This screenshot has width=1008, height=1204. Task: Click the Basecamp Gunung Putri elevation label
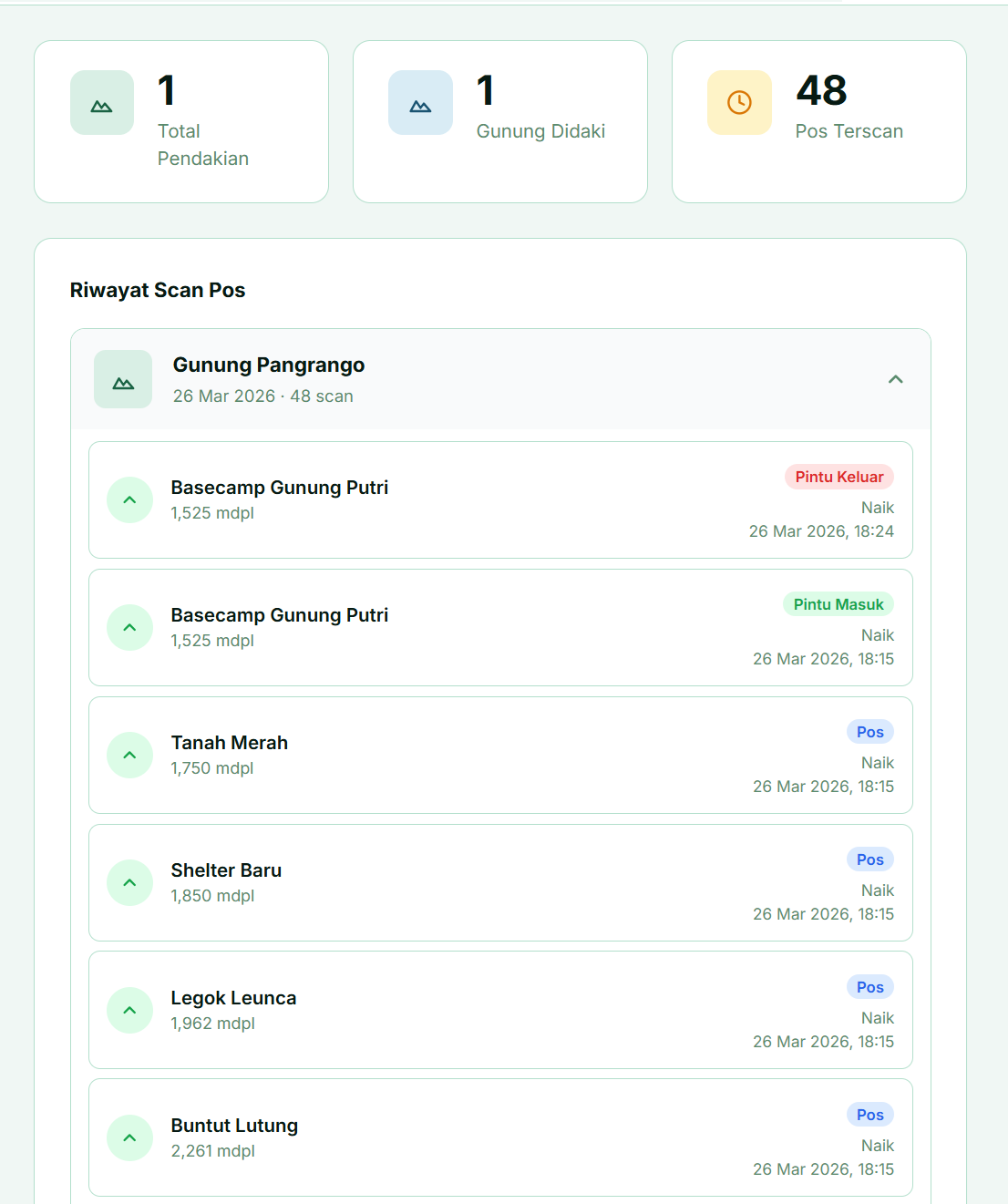(x=212, y=512)
